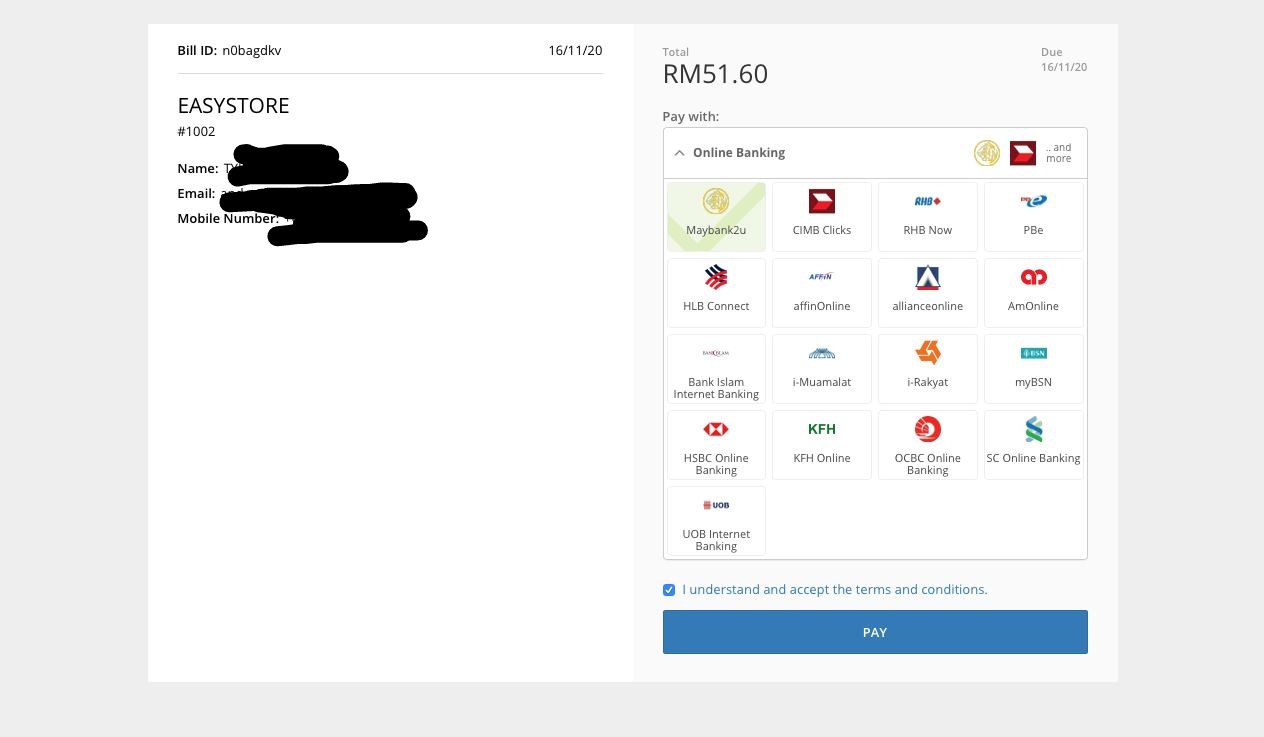Screen dimensions: 1264x737
Task: Select Bank Islam Internet Banking
Action: [x=716, y=368]
